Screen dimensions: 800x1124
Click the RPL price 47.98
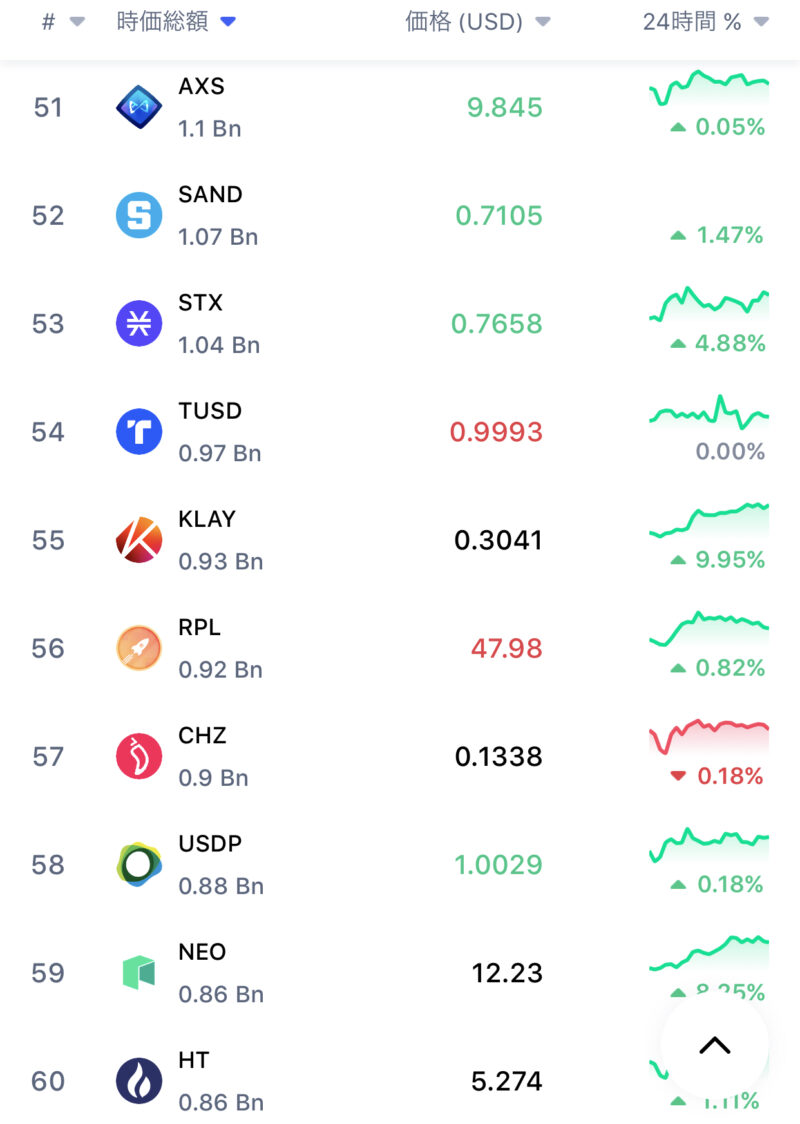[506, 648]
